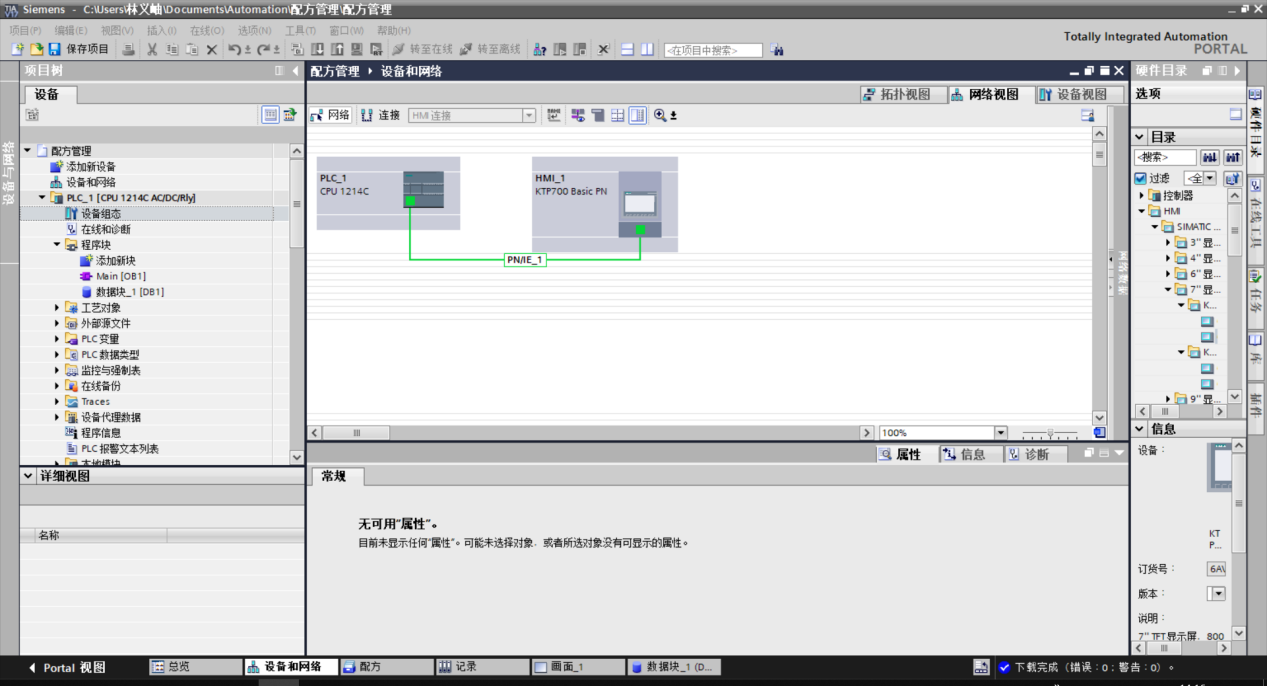Collapse the PLC_1 tree node
This screenshot has height=686, width=1267.
click(42, 198)
